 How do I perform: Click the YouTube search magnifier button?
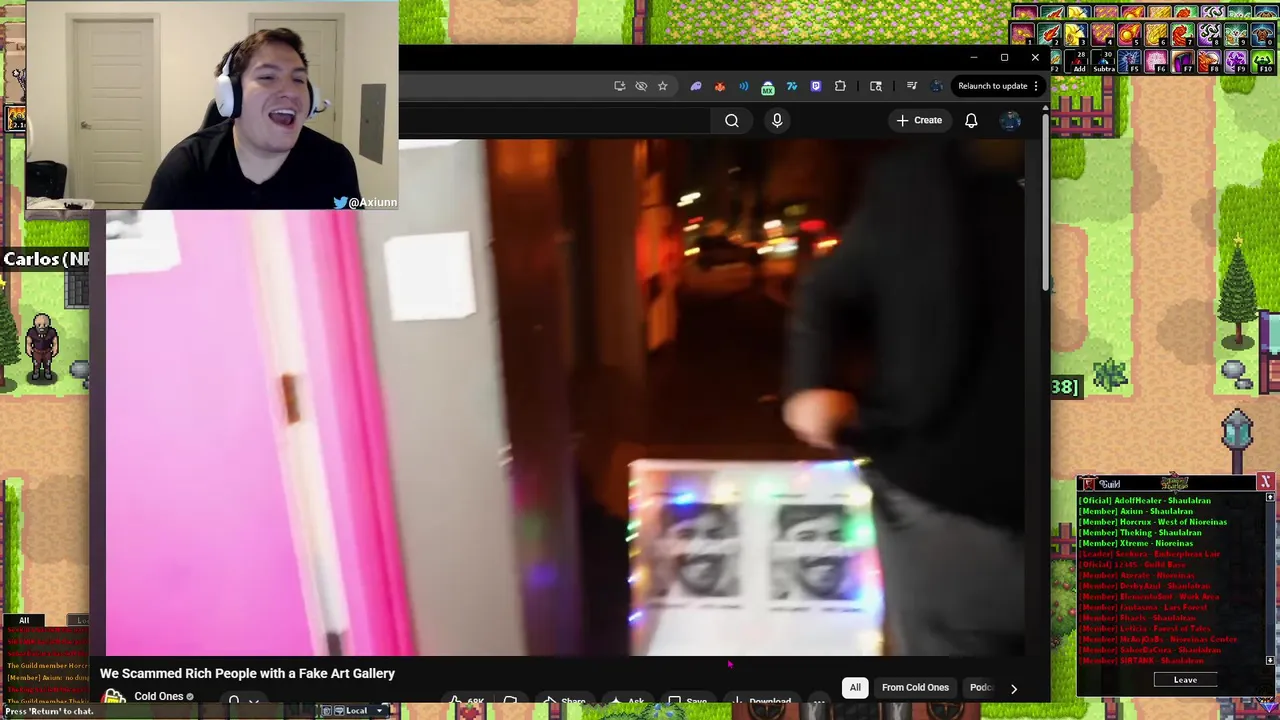(732, 121)
